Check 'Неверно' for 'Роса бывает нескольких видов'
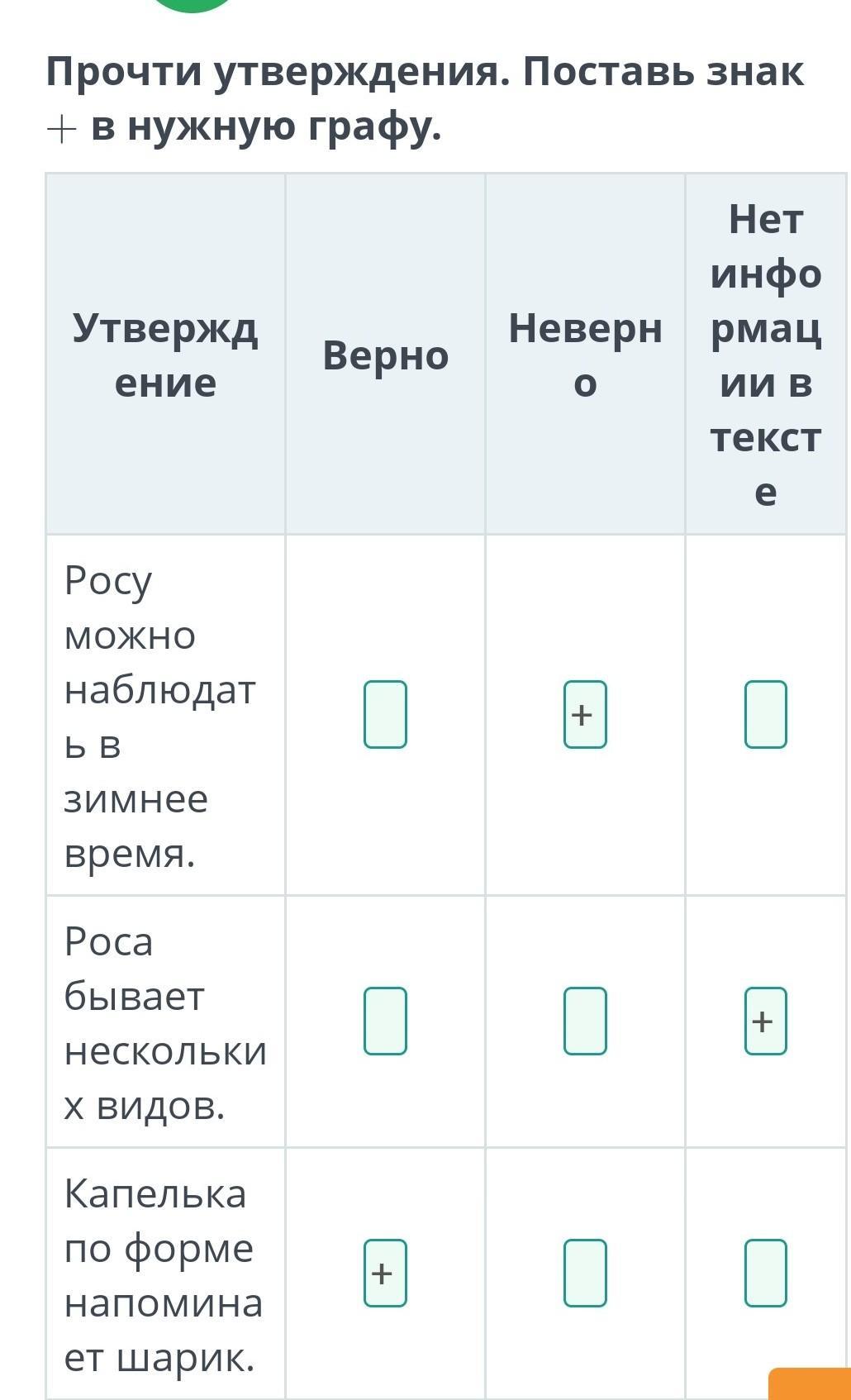Viewport: 851px width, 1400px height. (585, 1021)
